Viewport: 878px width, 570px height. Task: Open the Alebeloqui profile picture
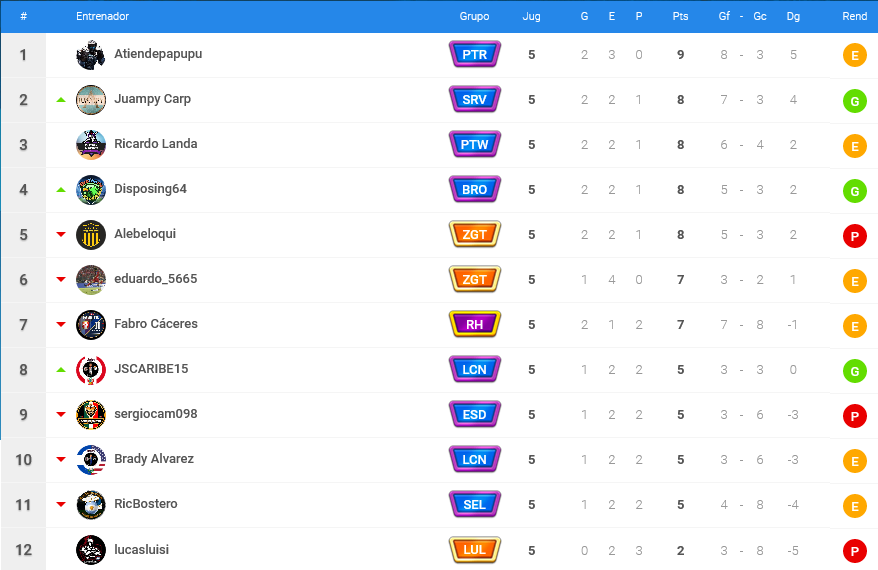coord(91,235)
